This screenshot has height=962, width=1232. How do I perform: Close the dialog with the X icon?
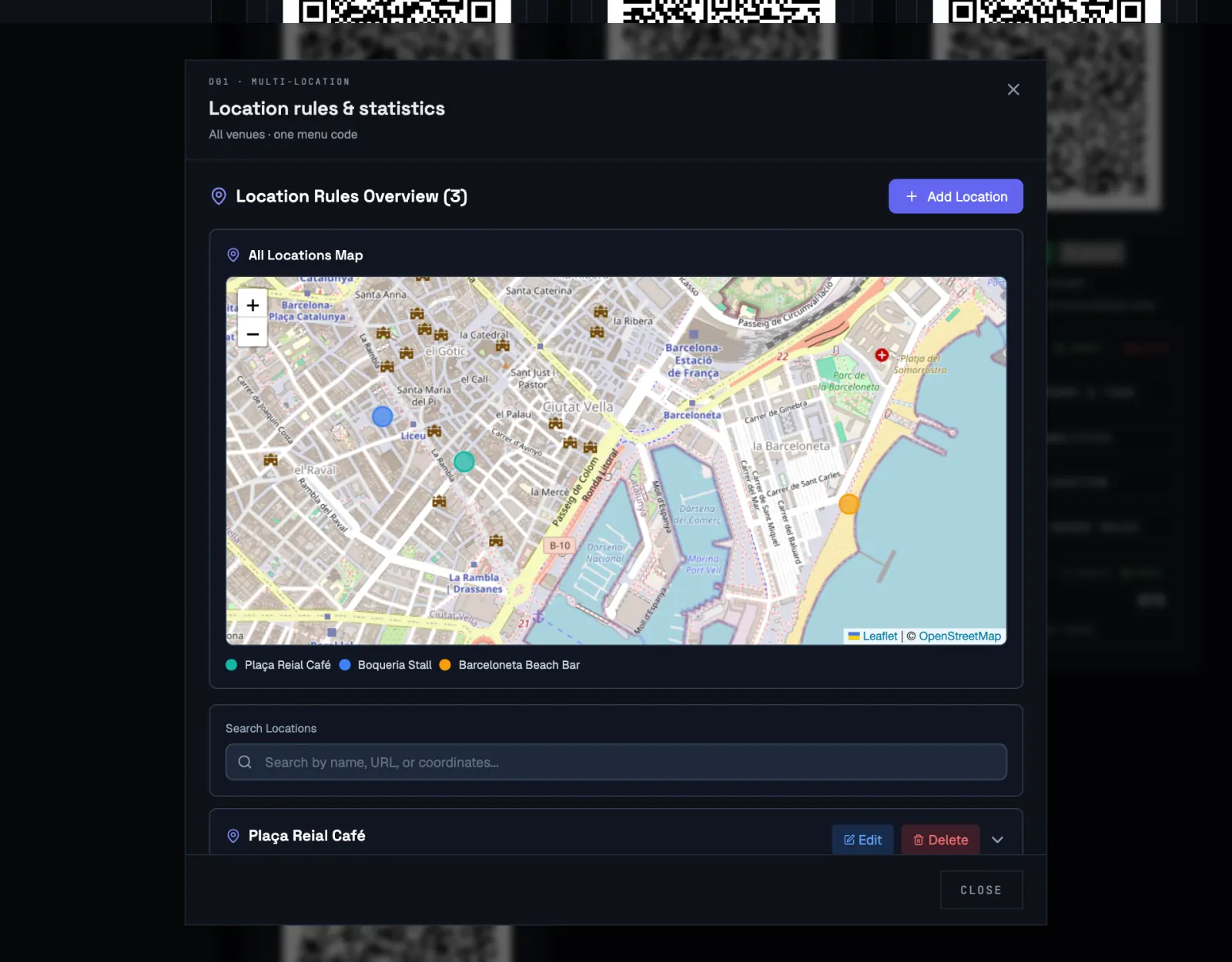click(x=1013, y=89)
